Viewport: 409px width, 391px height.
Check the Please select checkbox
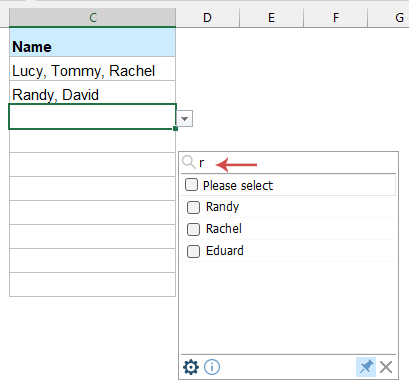click(x=191, y=185)
